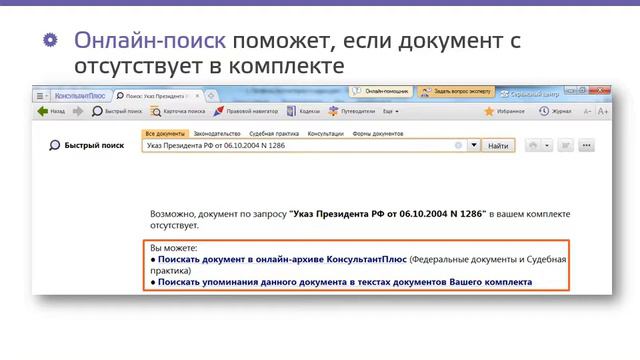Click Поискать документ в онлайн-архиве КонсультантПлюс link
Image resolution: width=640 pixels, height=360 pixels.
[282, 259]
